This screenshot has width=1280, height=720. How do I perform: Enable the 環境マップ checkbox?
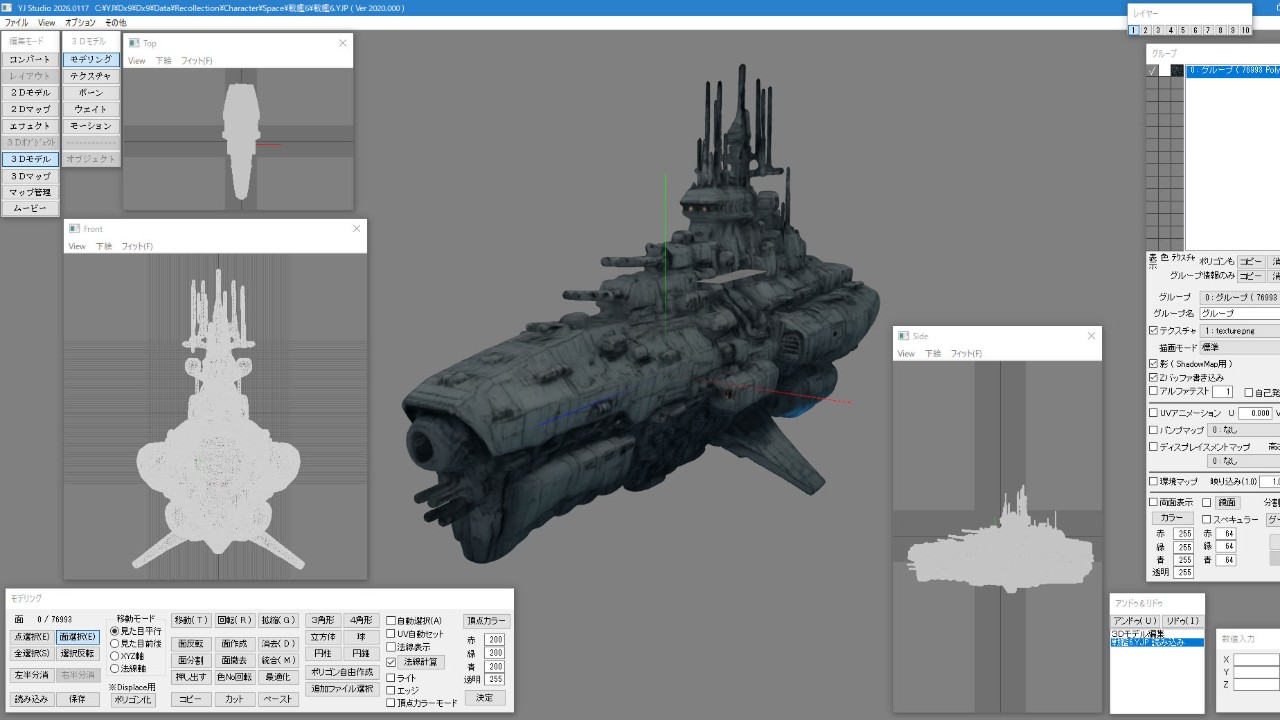[1153, 482]
